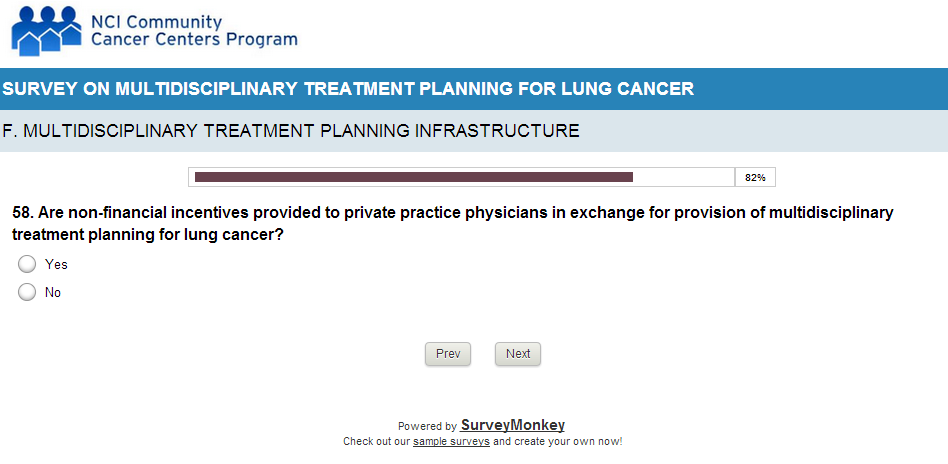Image resolution: width=948 pixels, height=464 pixels.
Task: Click the "Check out our" footer text
Action: click(x=377, y=441)
